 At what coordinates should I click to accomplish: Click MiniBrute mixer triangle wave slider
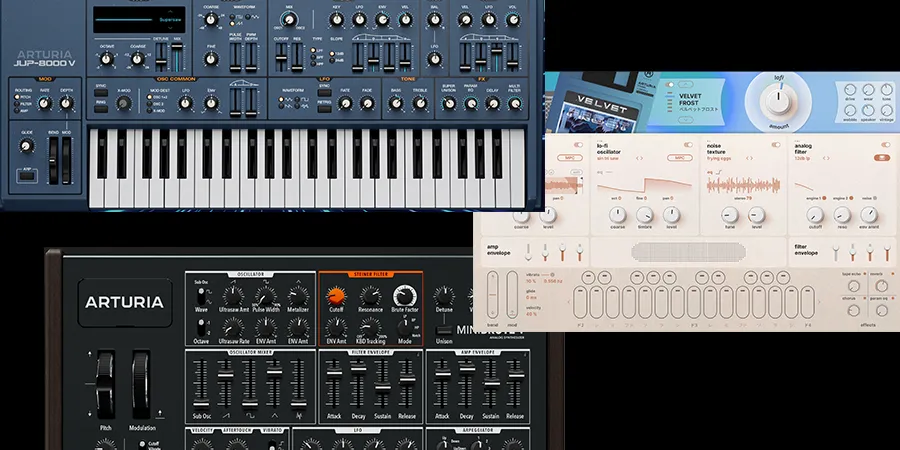274,383
